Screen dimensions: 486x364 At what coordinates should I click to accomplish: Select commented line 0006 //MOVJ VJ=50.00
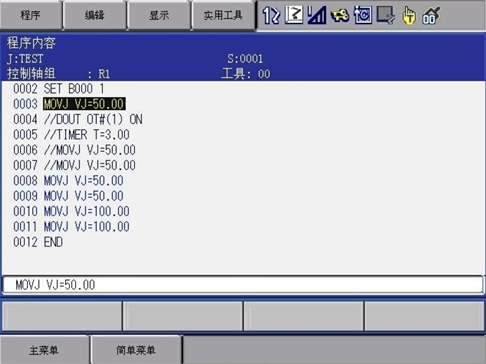pos(74,150)
